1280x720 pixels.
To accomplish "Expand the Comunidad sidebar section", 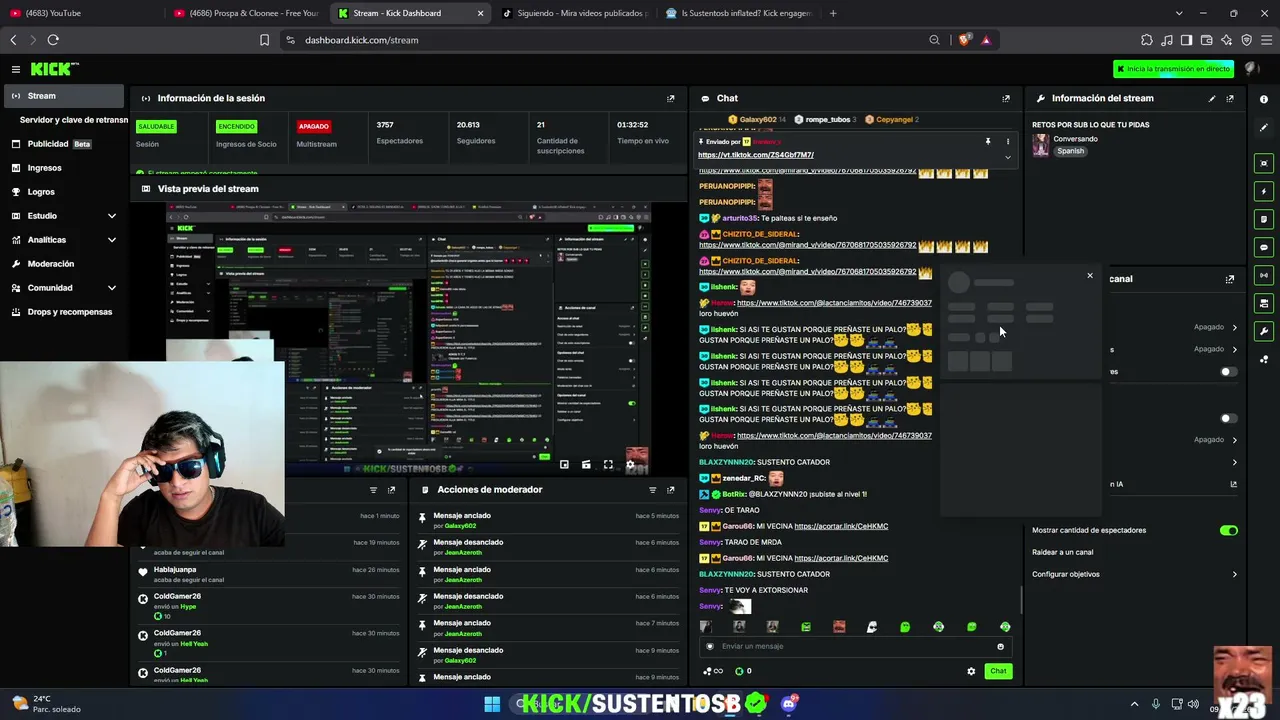I will pos(112,288).
